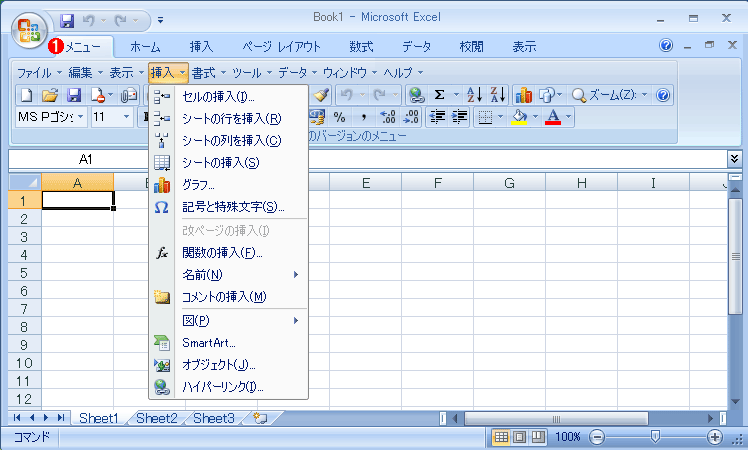
Task: Click the New blank document icon
Action: pos(27,95)
